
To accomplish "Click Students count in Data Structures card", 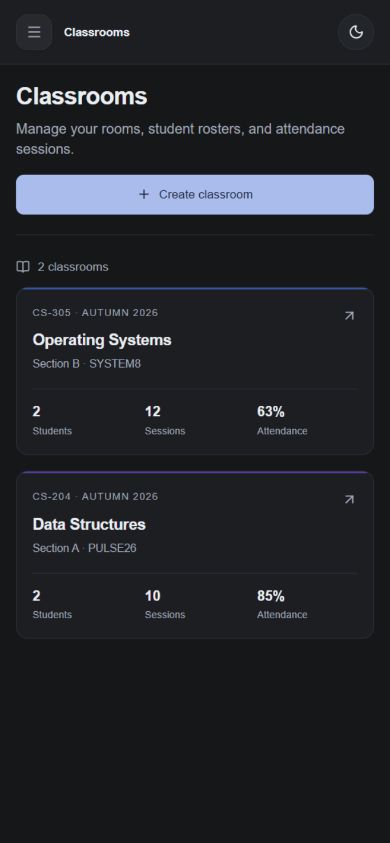I will (x=36, y=596).
